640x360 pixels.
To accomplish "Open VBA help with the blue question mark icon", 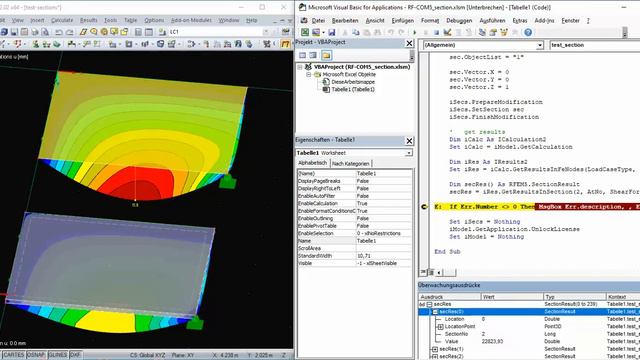I will pos(528,32).
